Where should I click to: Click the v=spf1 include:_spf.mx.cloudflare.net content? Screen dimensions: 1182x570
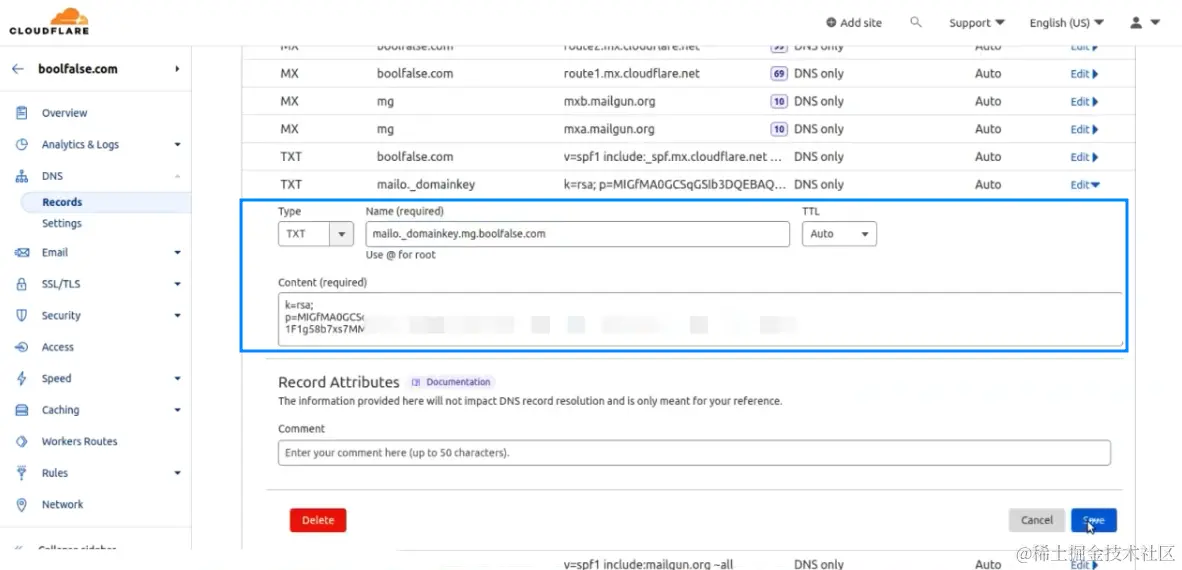tap(673, 157)
